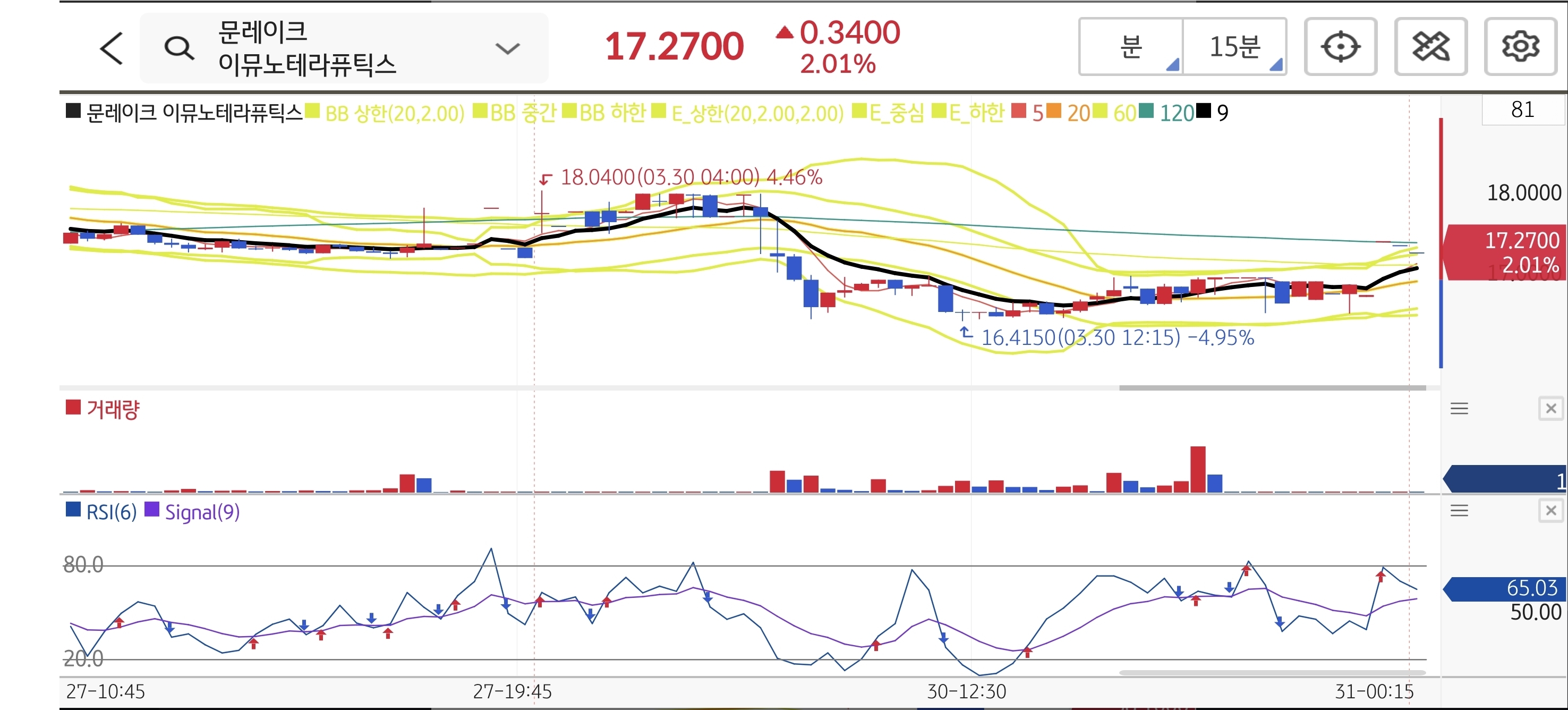This screenshot has width=1568, height=710.
Task: Toggle the 120 moving average legend
Action: (x=1176, y=113)
